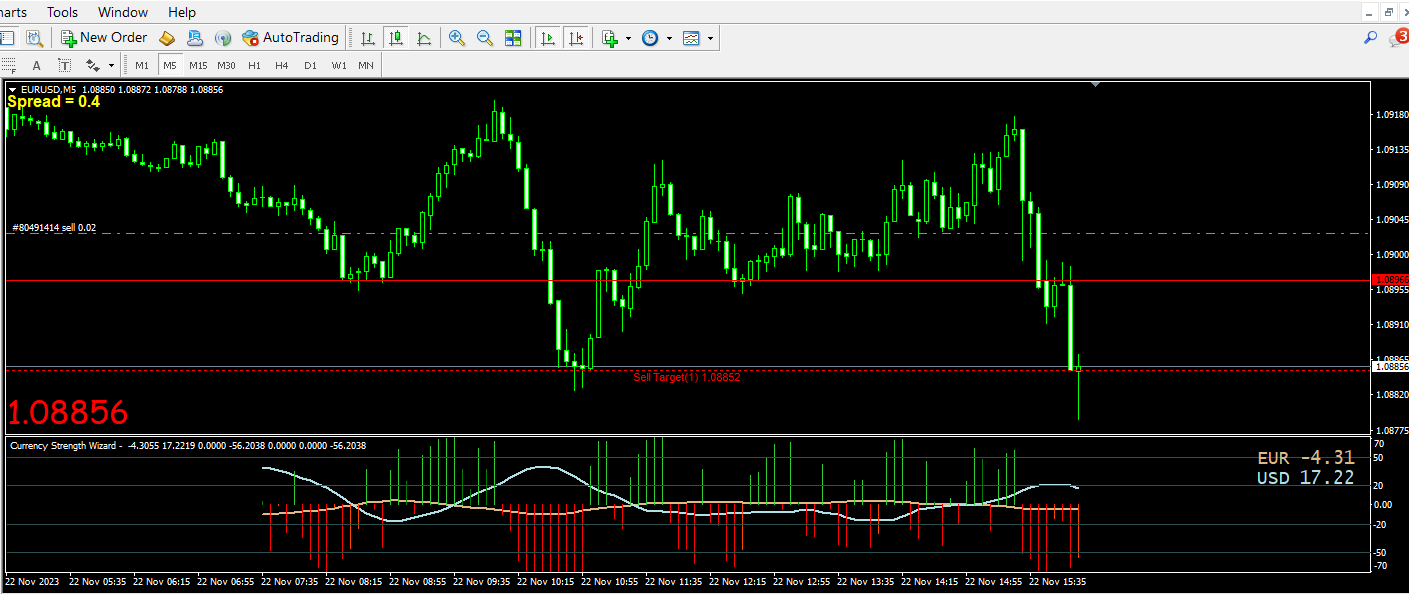Click the large red 1.08856 price text

[x=68, y=412]
